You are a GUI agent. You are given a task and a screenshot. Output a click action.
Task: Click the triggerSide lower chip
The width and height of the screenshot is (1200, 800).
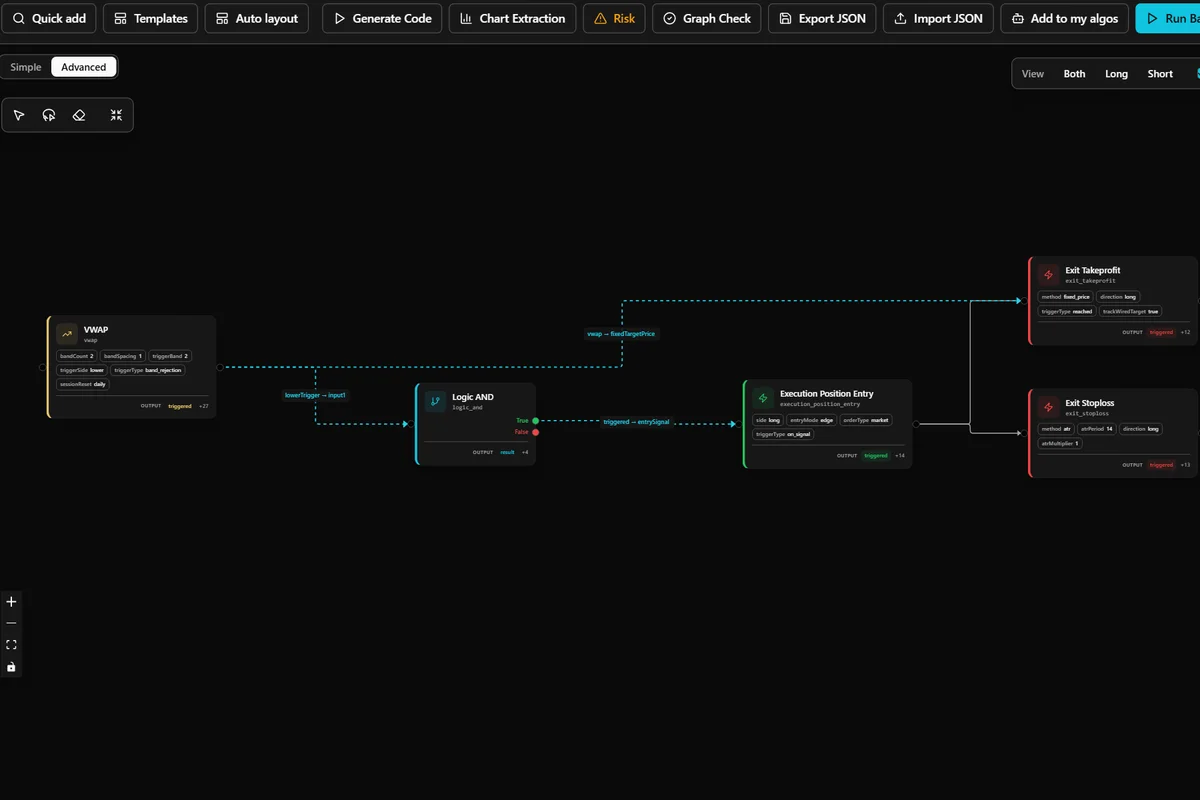[x=81, y=370]
